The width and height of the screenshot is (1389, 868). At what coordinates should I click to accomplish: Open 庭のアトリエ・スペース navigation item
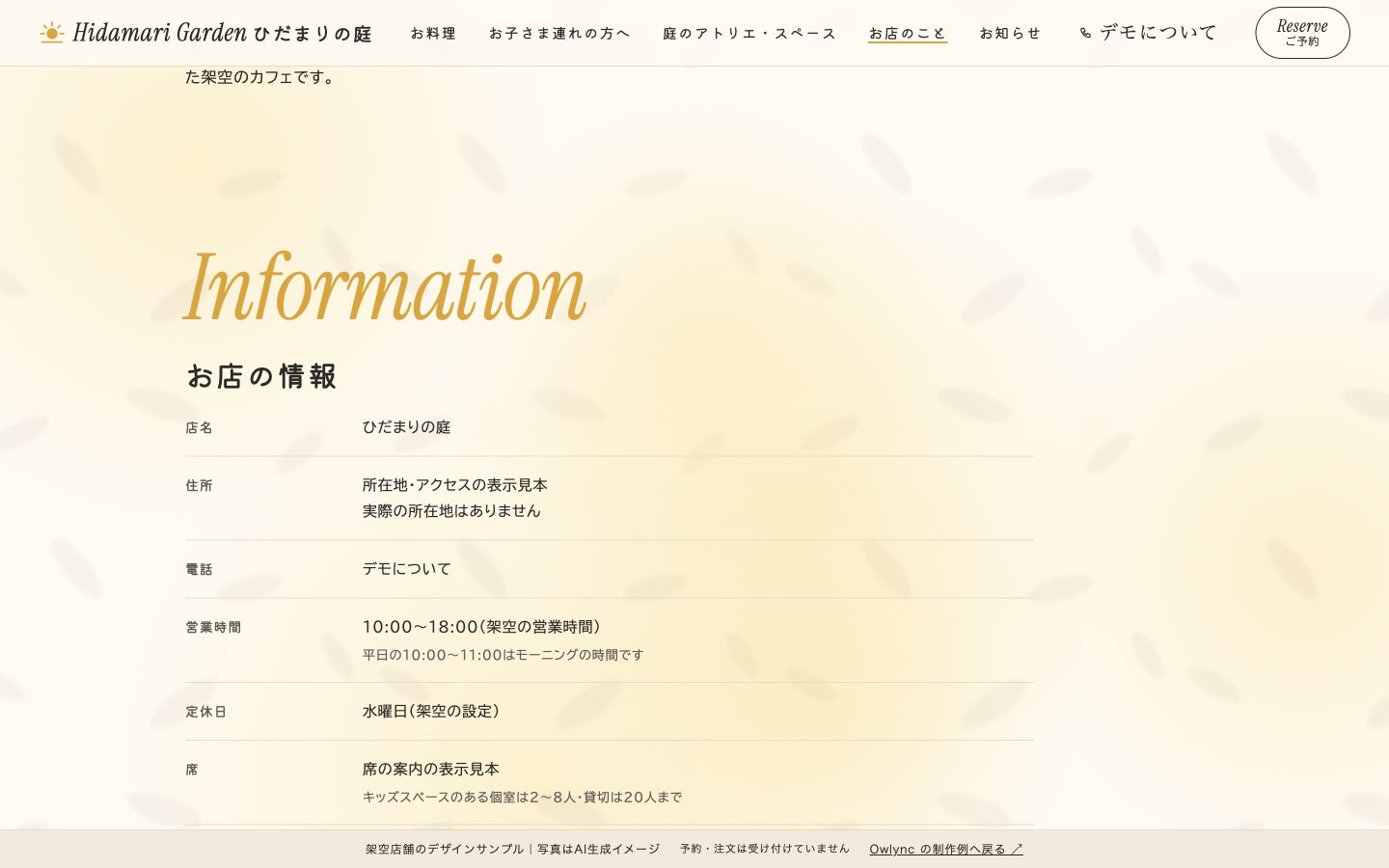pos(749,33)
